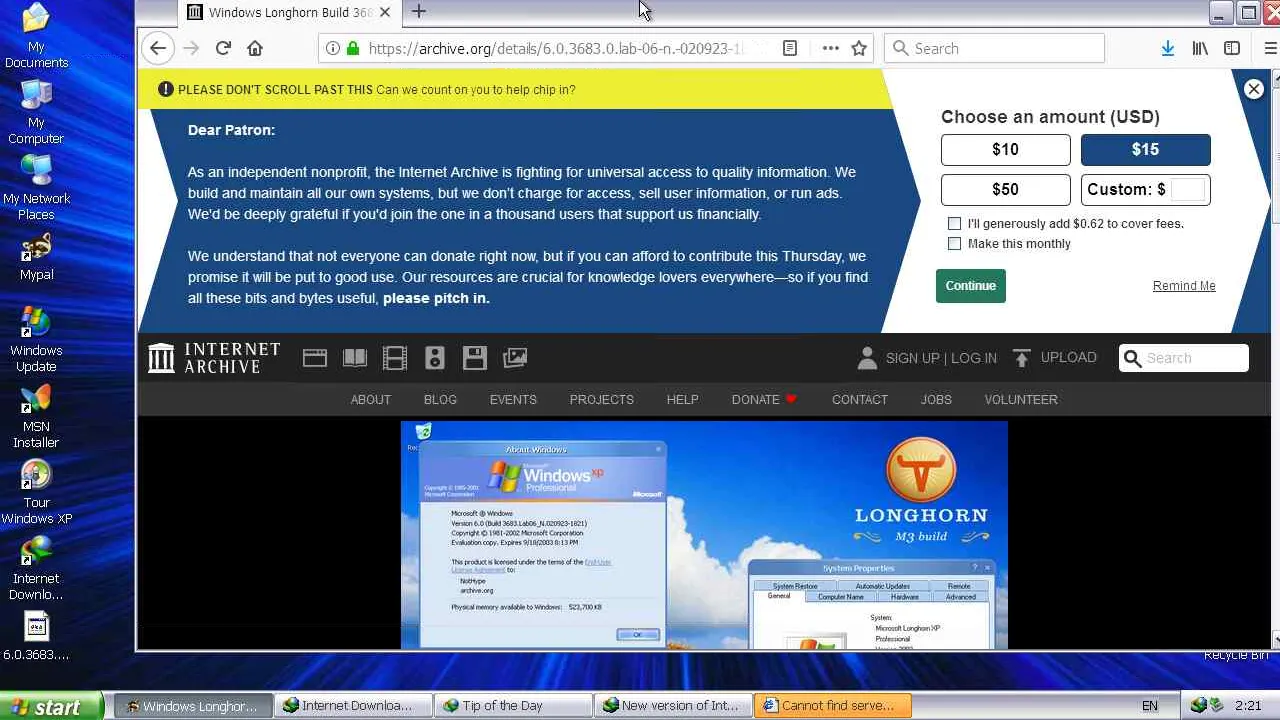1280x720 pixels.
Task: Select Internet Download Manager desktop icon
Action: pyautogui.click(x=36, y=568)
